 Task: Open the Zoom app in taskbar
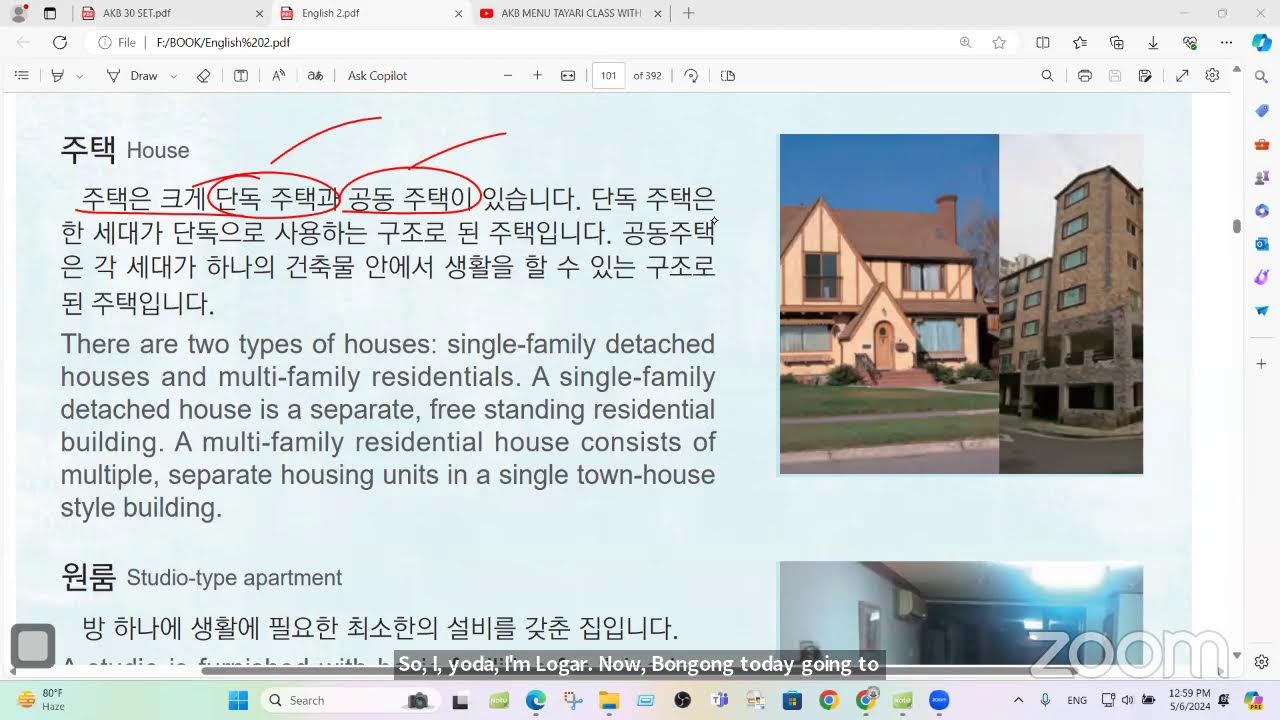click(939, 700)
